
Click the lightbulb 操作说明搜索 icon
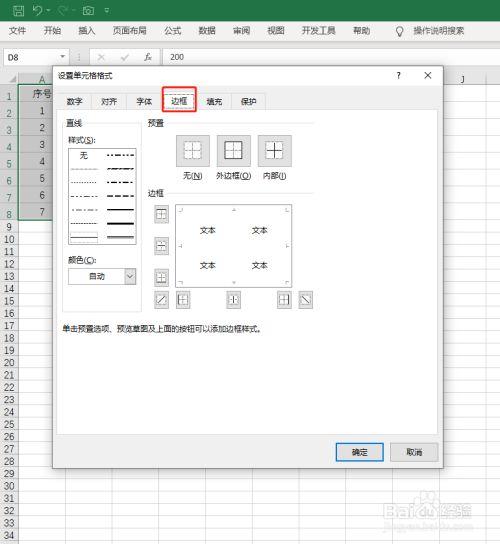pyautogui.click(x=399, y=32)
